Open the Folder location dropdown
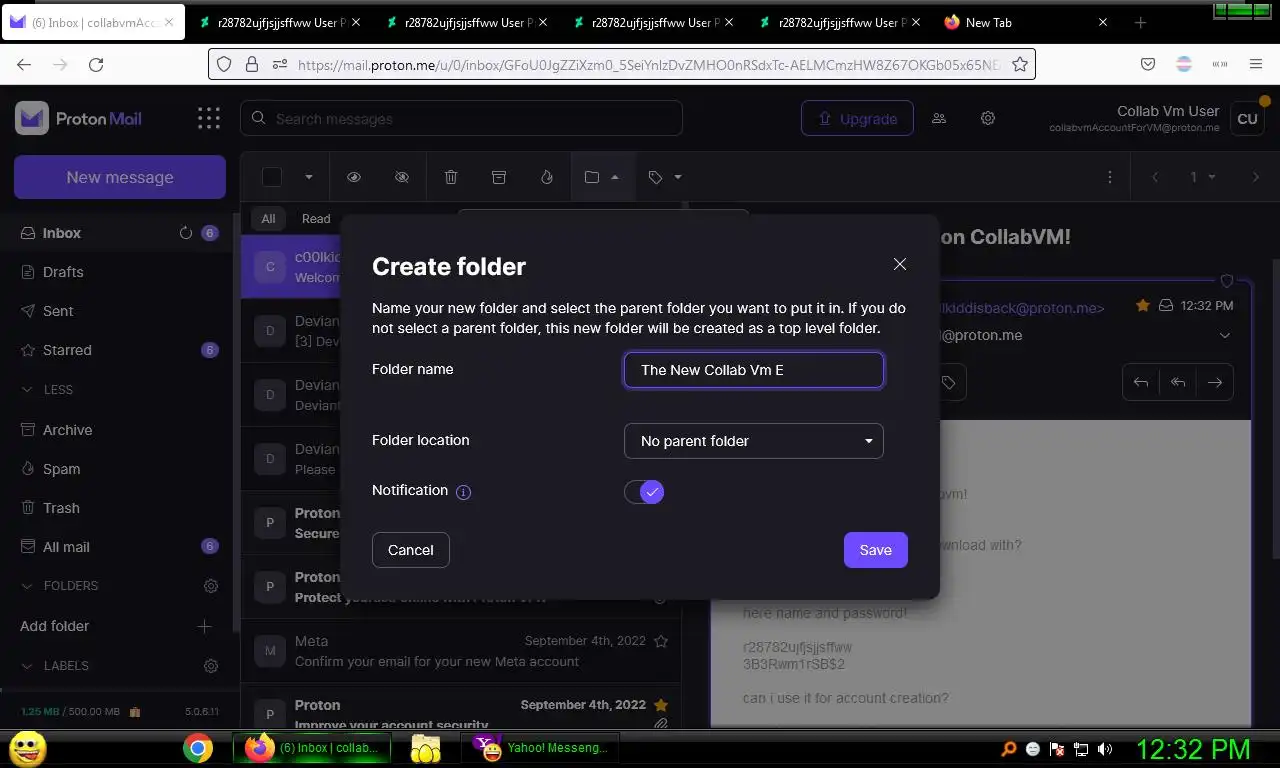The image size is (1280, 768). 754,441
